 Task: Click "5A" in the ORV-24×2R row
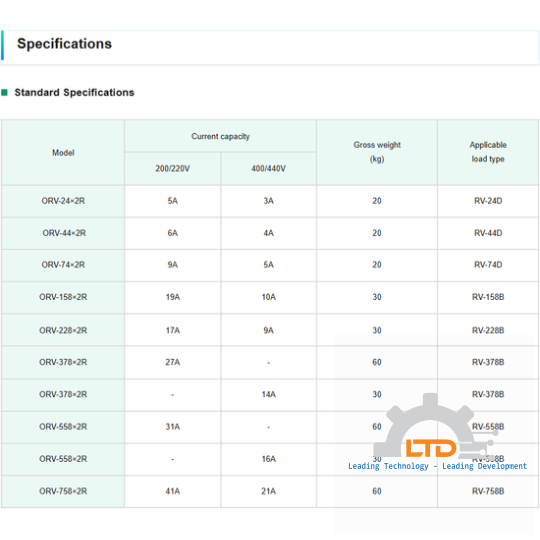pyautogui.click(x=173, y=201)
